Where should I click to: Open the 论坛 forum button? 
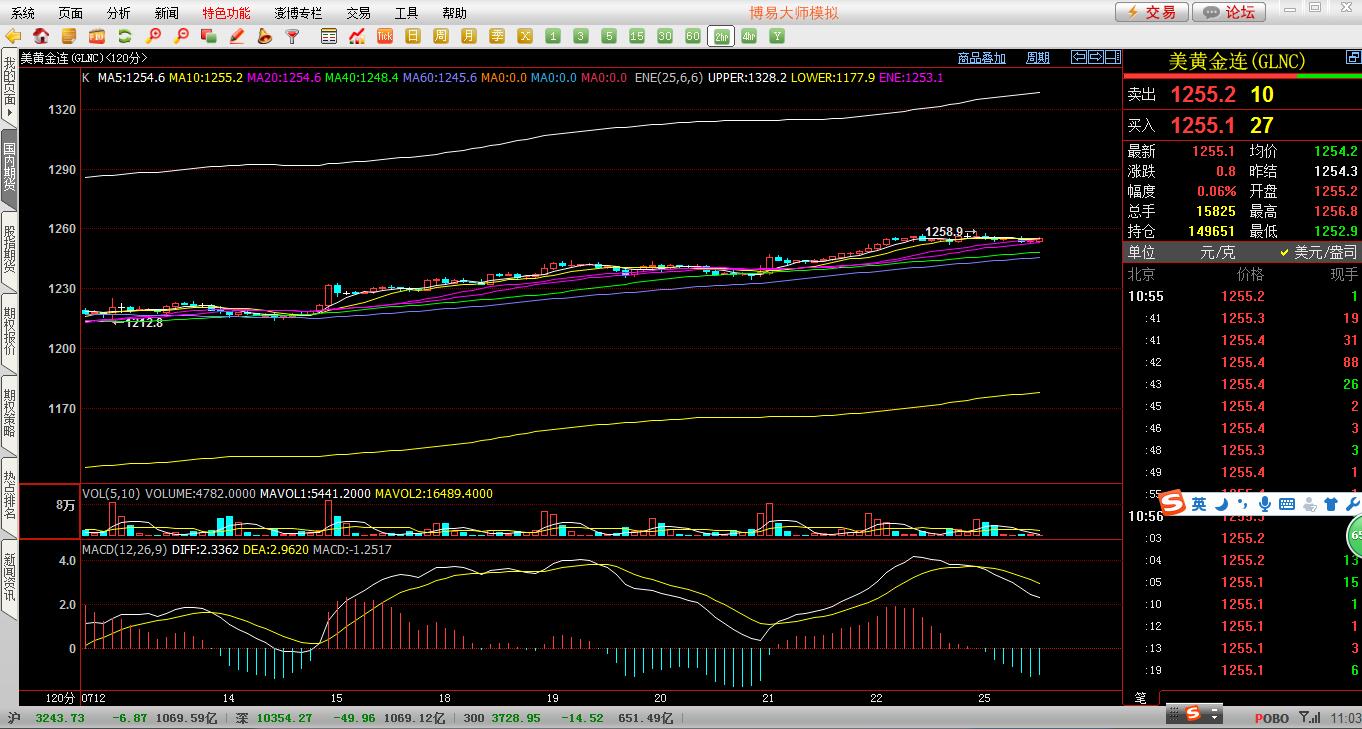click(1230, 12)
